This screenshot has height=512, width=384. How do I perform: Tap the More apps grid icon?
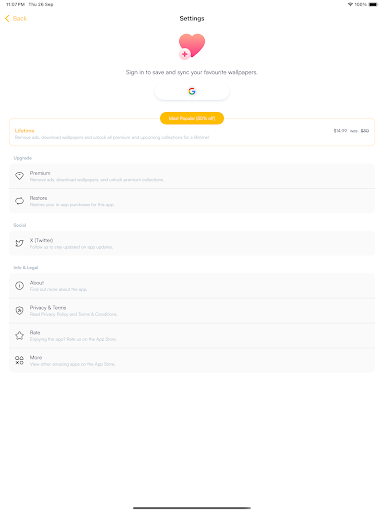pos(19,360)
